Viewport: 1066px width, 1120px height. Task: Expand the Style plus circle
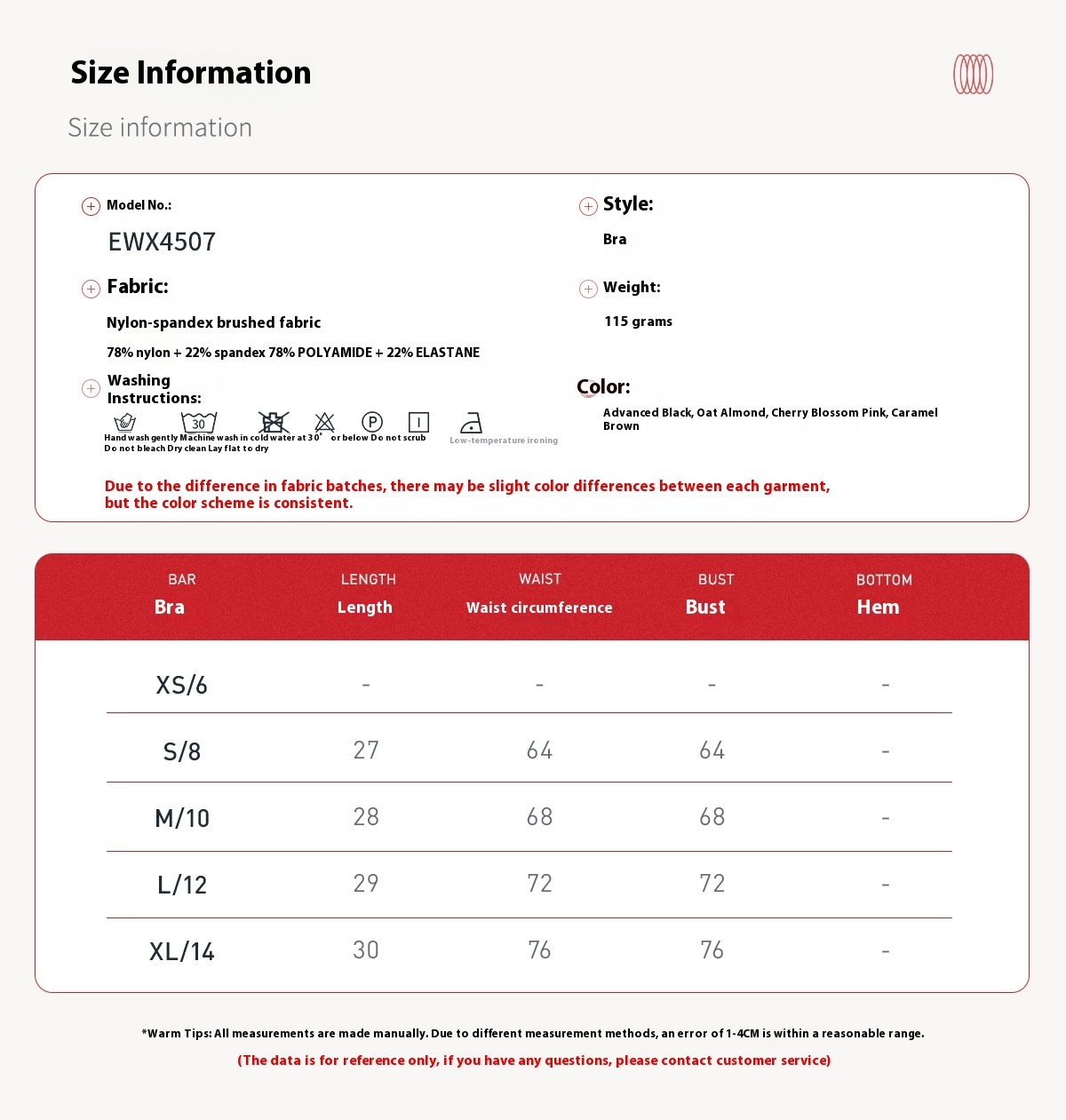(x=588, y=207)
